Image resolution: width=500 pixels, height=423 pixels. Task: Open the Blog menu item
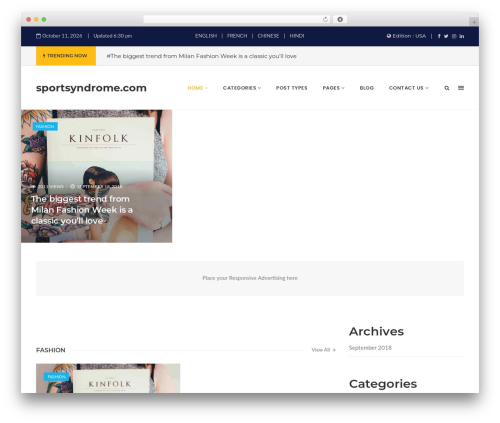coord(367,88)
